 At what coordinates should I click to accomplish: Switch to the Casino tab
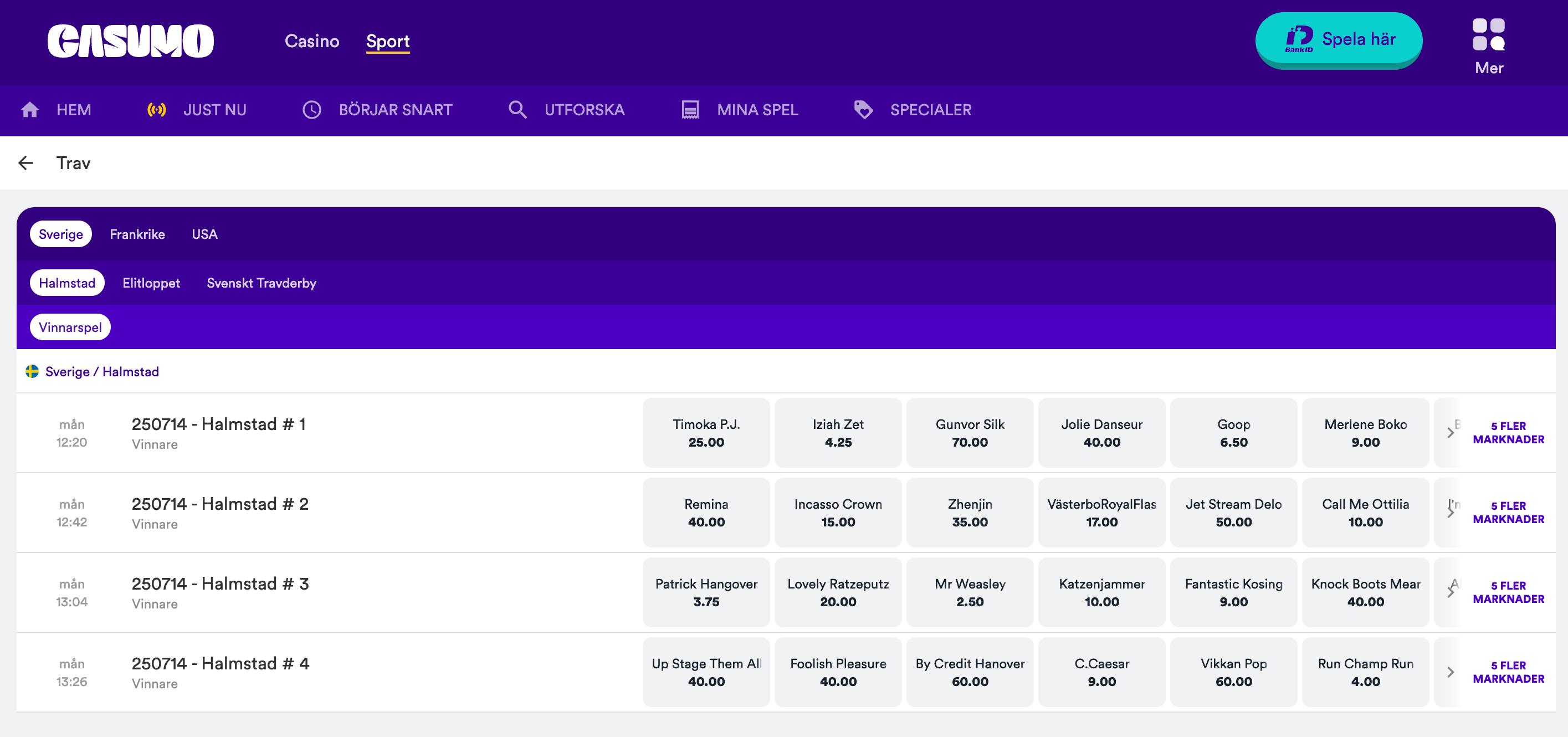(x=311, y=41)
